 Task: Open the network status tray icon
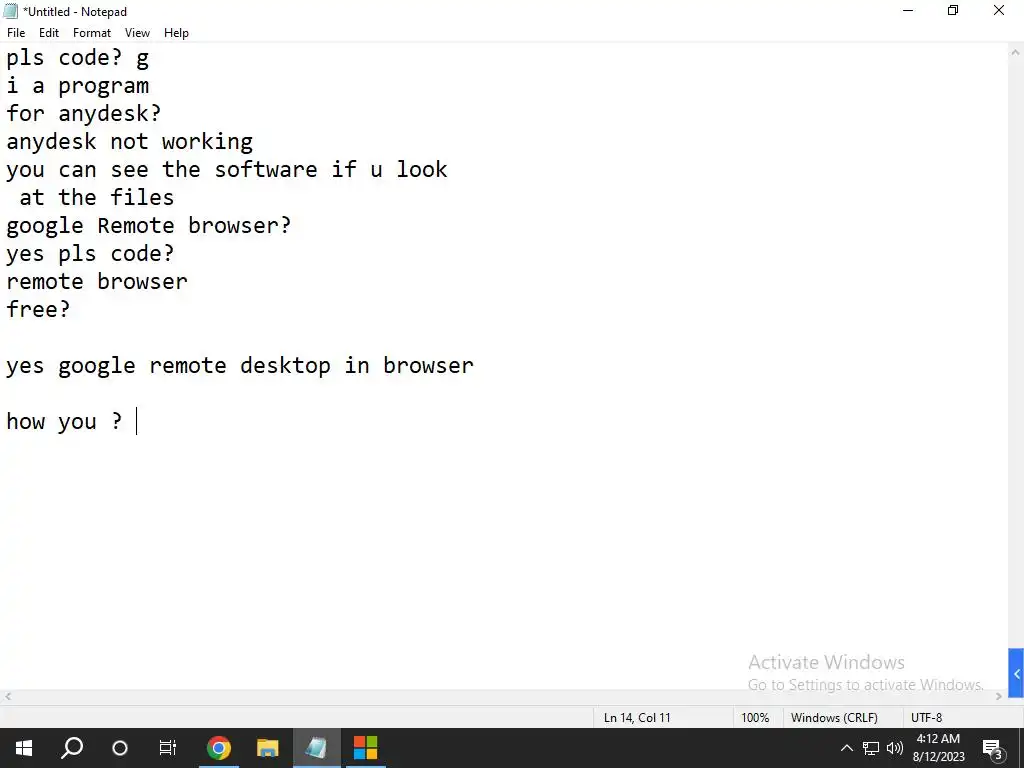(871, 748)
